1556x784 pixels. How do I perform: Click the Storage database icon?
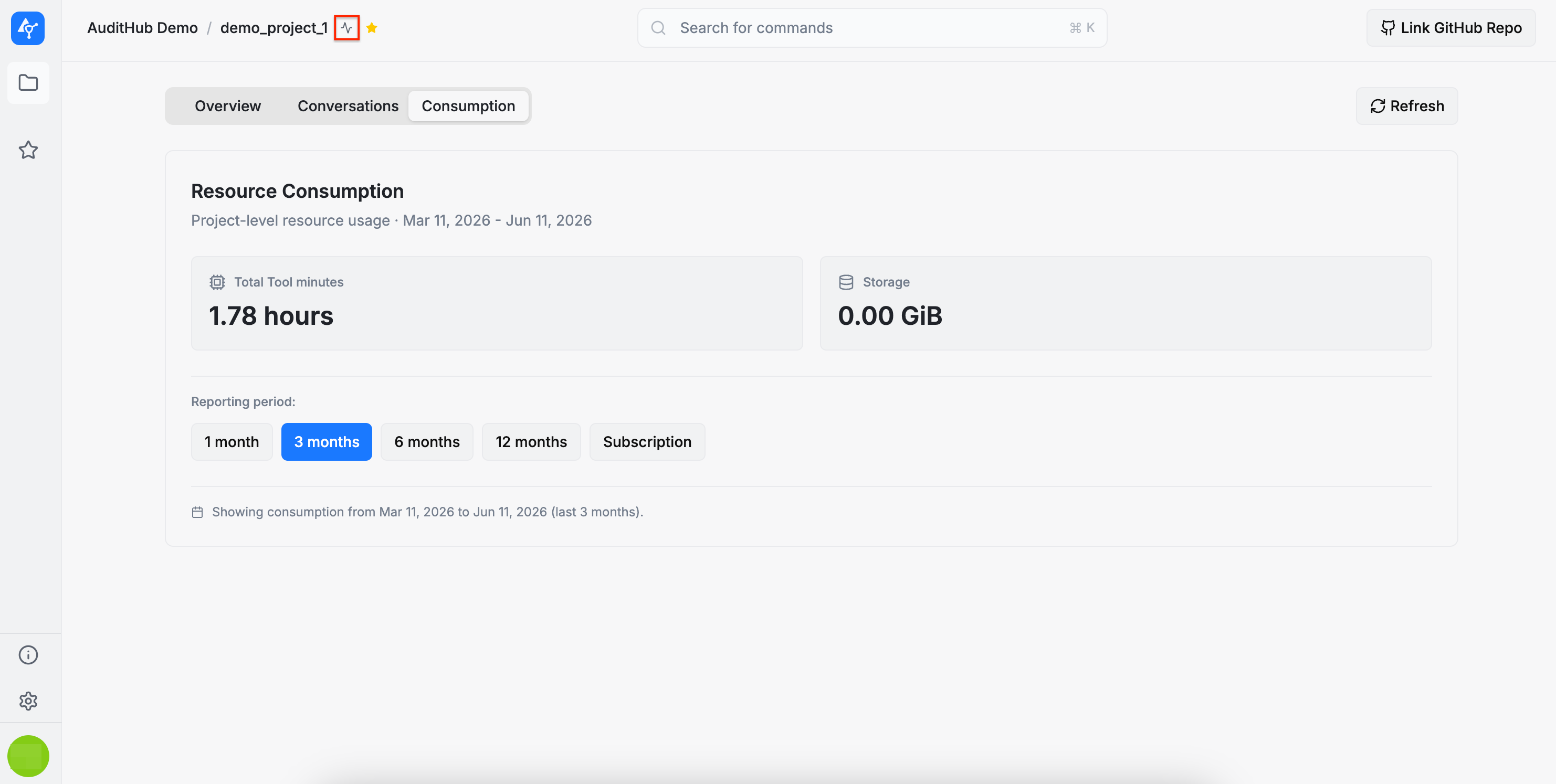[x=846, y=282]
